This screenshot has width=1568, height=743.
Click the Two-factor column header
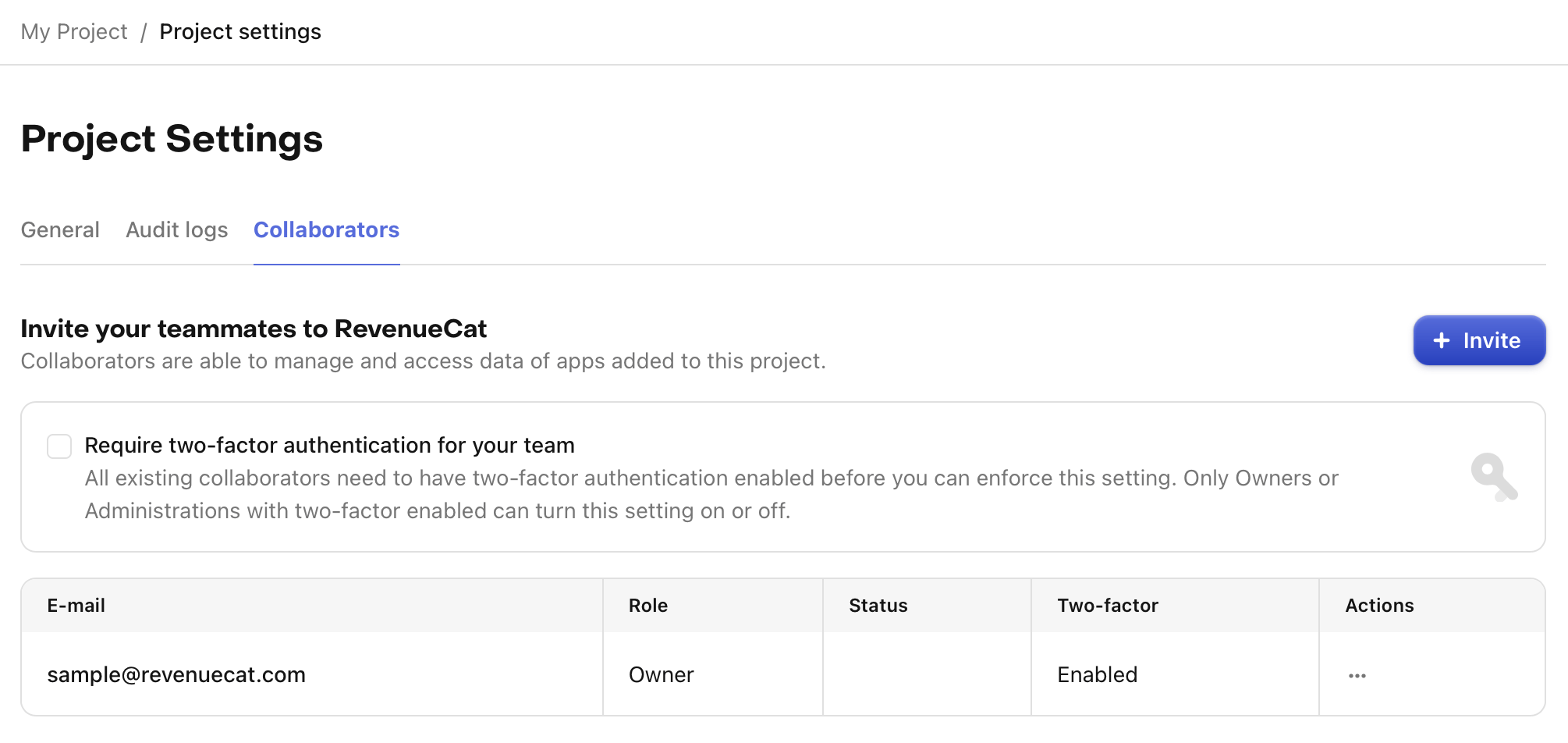point(1108,605)
